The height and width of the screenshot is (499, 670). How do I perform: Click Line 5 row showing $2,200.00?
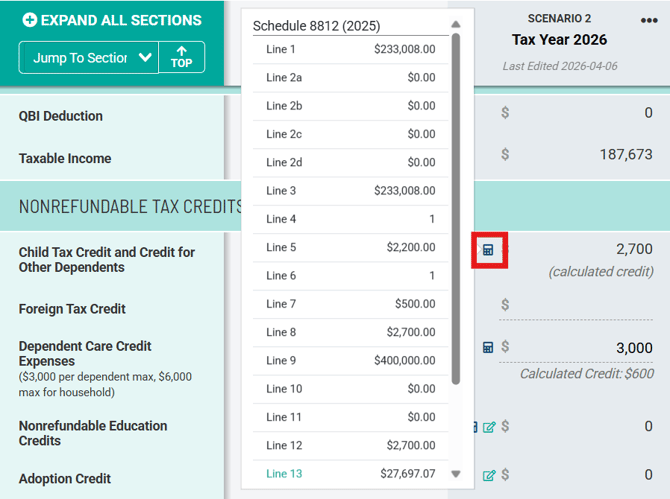(350, 247)
